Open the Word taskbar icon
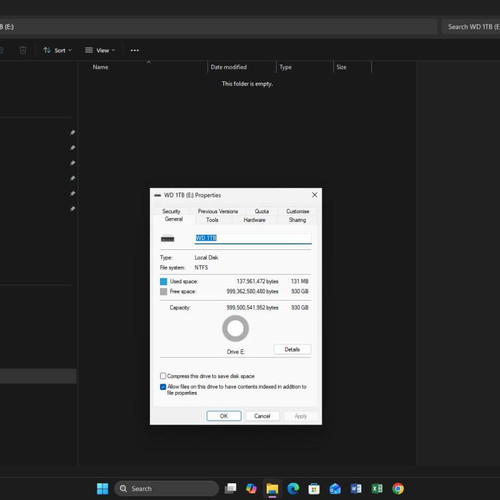This screenshot has width=500, height=500. 356,489
